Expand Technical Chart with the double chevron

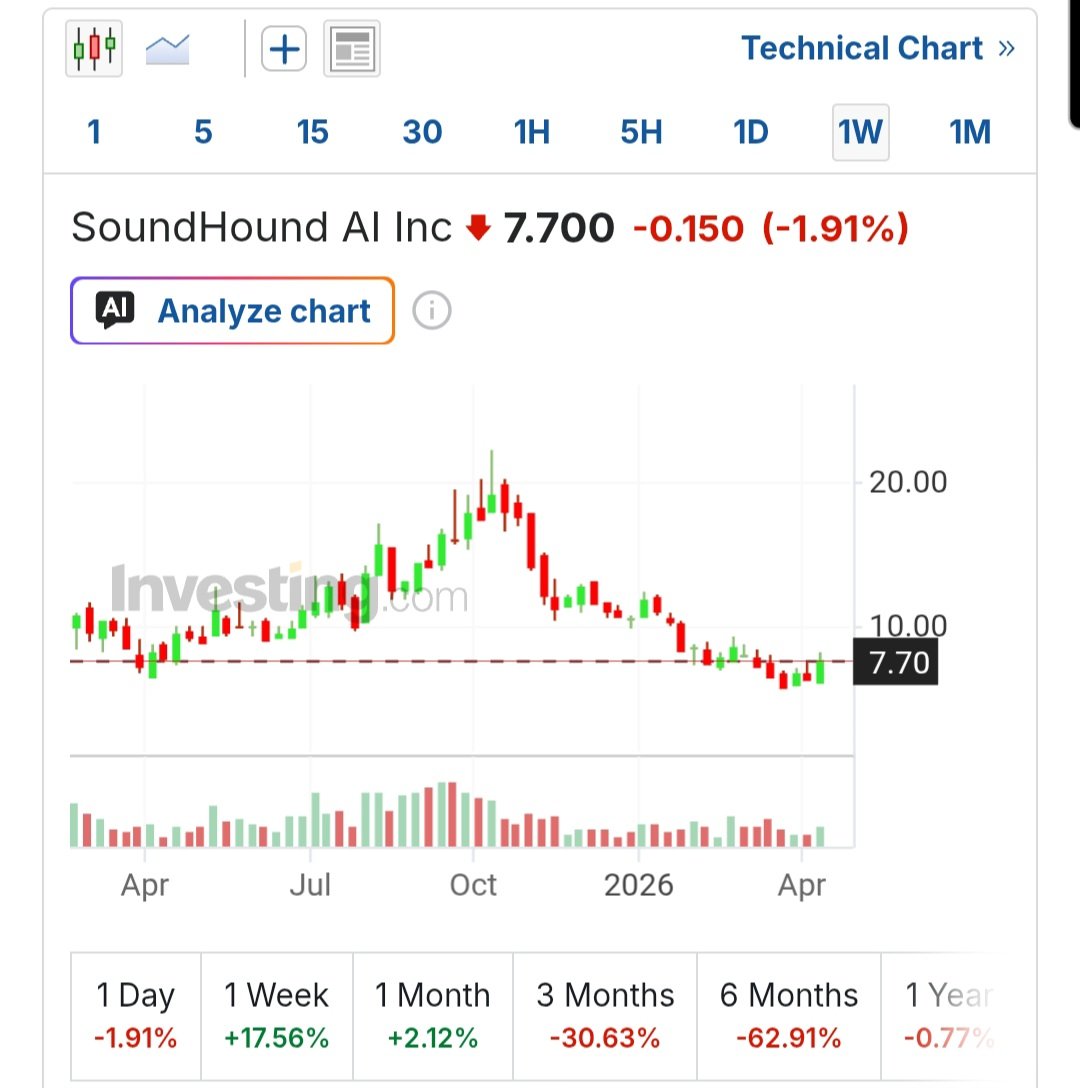click(x=1007, y=47)
